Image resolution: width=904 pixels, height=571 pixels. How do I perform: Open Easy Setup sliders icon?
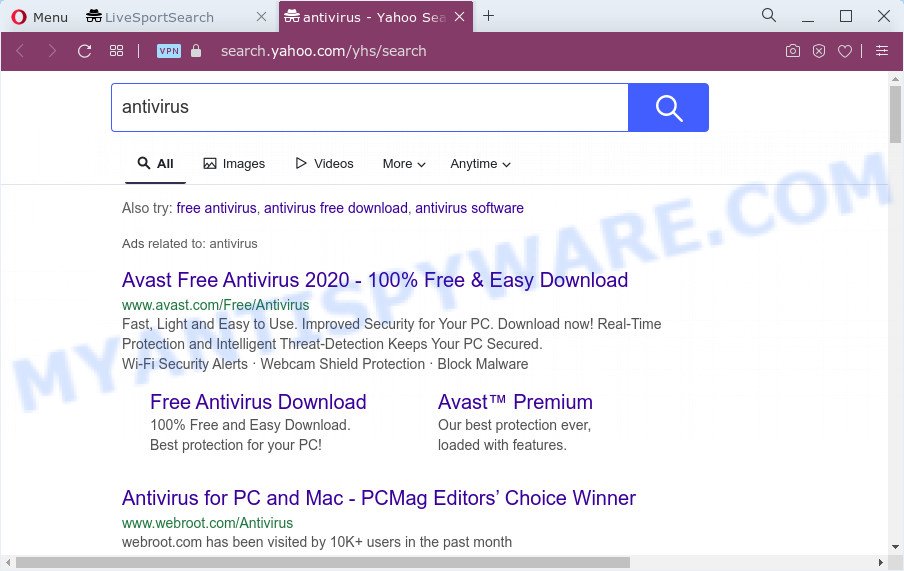(882, 51)
